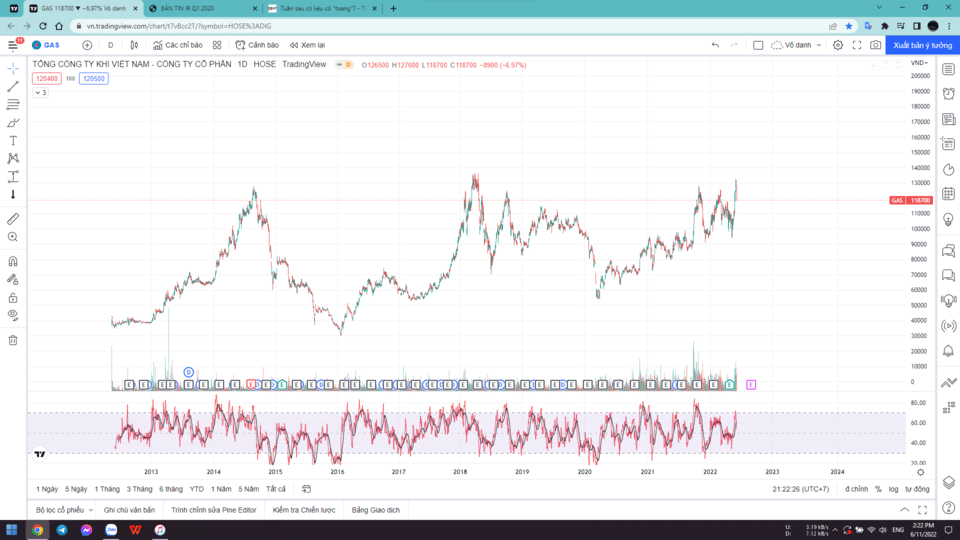The image size is (960, 540).
Task: Expand the collapsed indicators legend showing 3
Action: point(40,92)
